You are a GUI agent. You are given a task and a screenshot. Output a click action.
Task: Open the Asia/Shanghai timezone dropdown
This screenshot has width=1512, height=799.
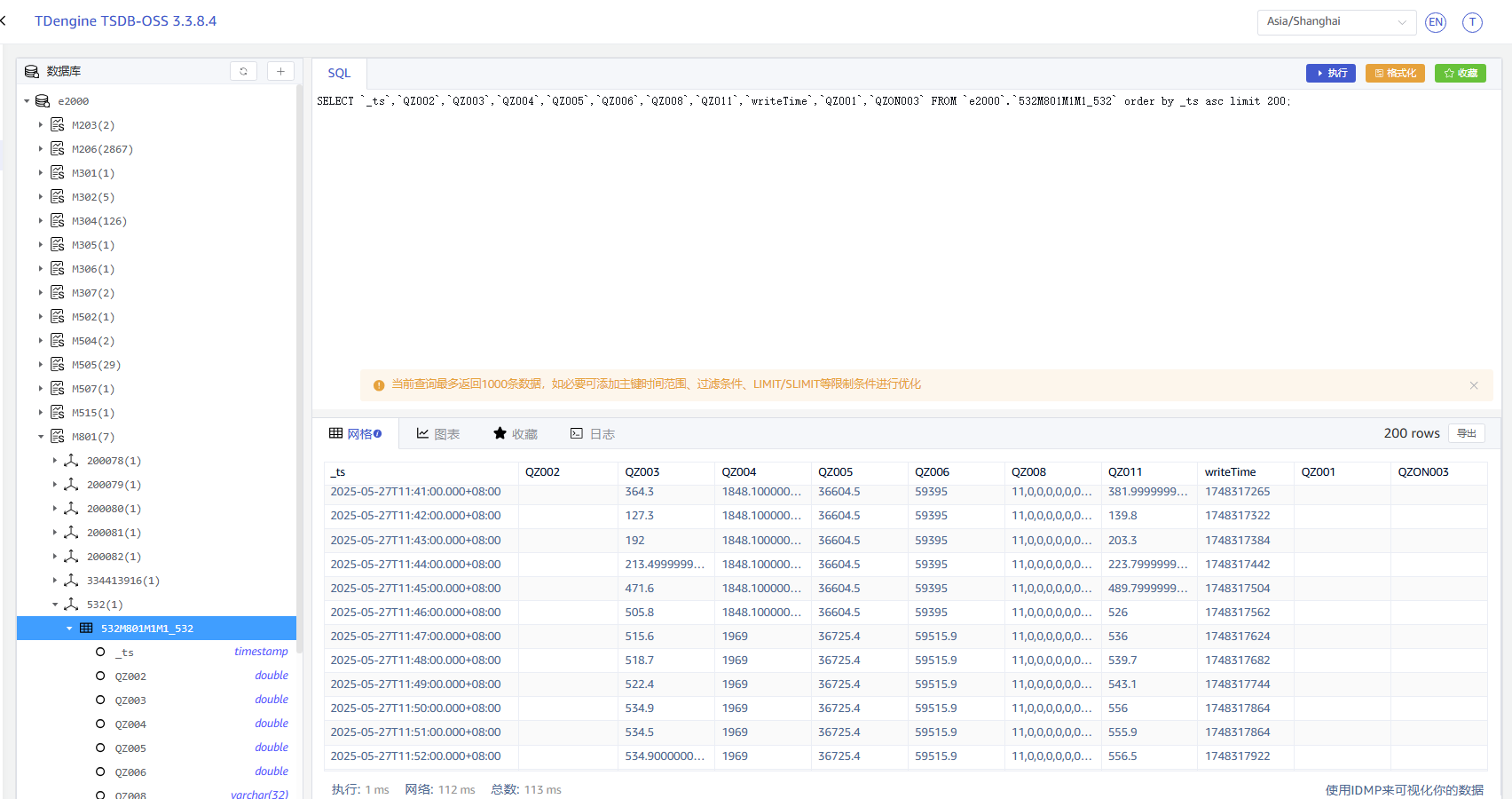[1335, 22]
